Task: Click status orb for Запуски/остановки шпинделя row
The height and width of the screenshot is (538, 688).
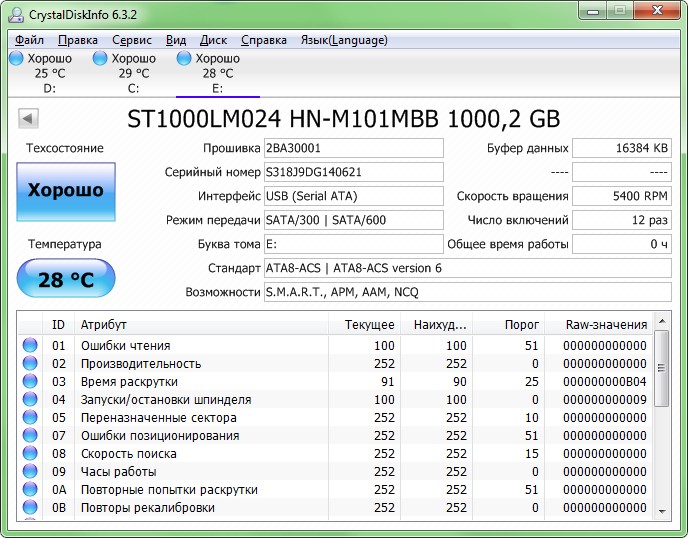Action: click(30, 399)
